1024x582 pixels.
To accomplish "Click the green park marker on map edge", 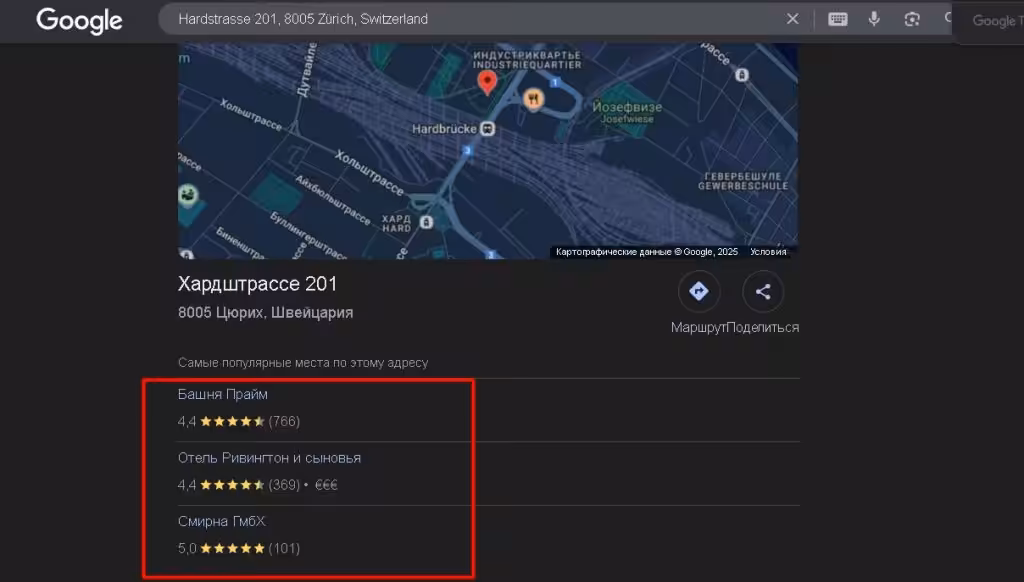I will point(188,195).
